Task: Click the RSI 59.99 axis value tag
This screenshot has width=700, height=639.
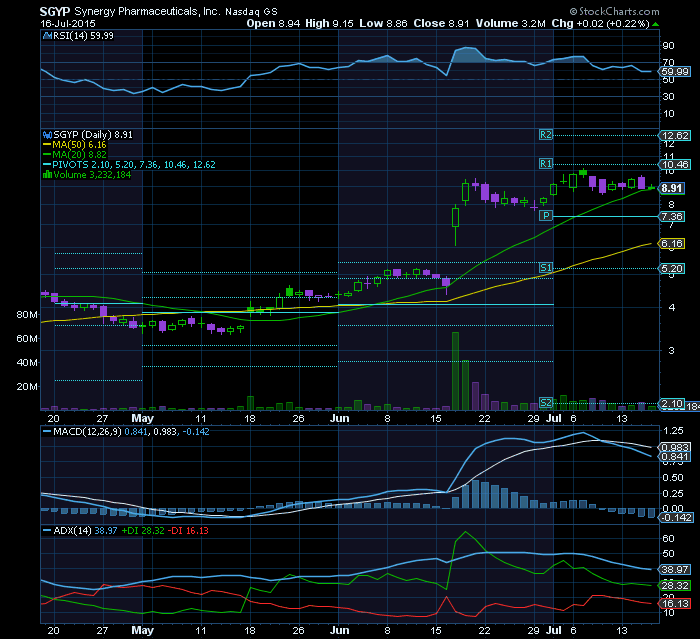Action: coord(675,72)
